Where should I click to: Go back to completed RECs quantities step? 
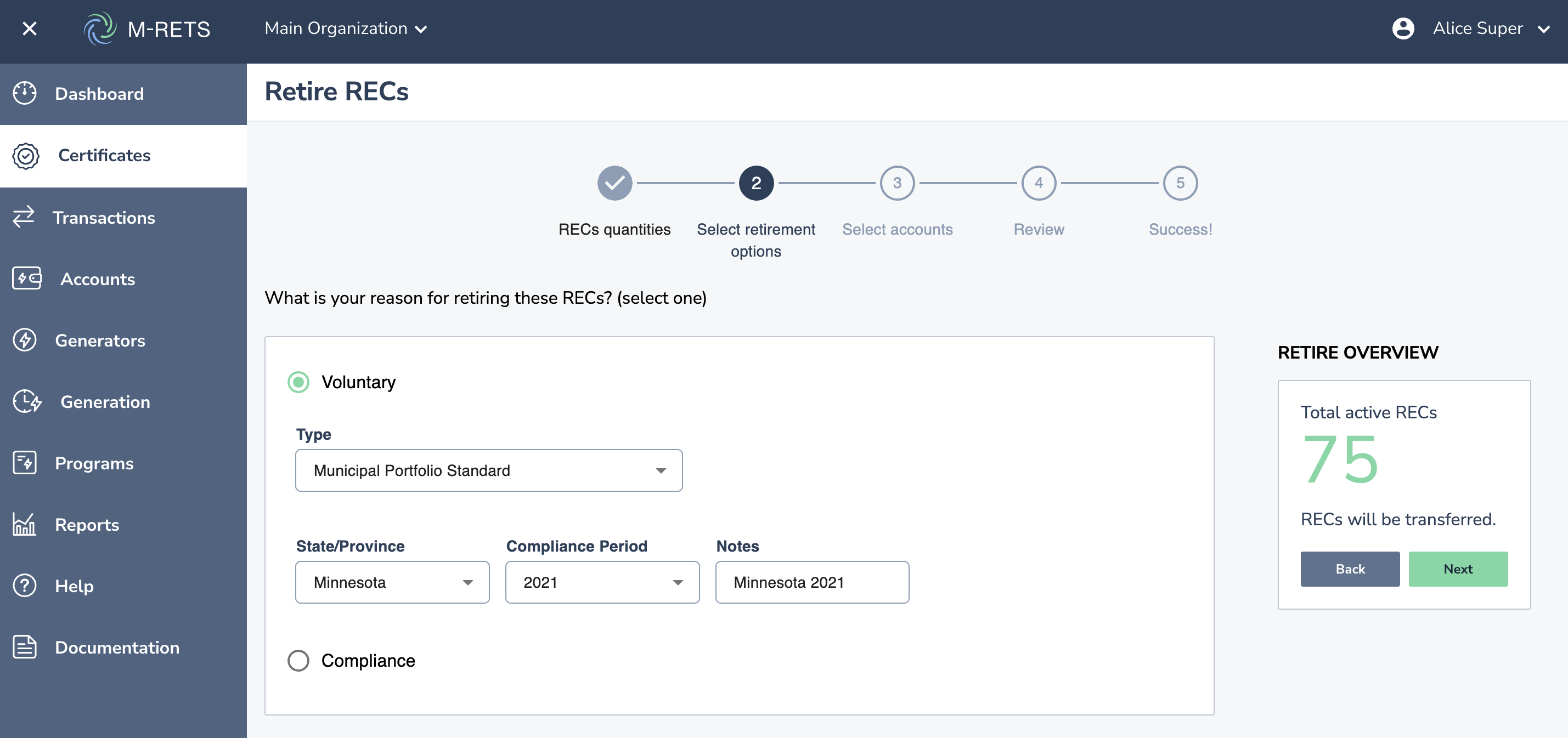tap(614, 183)
